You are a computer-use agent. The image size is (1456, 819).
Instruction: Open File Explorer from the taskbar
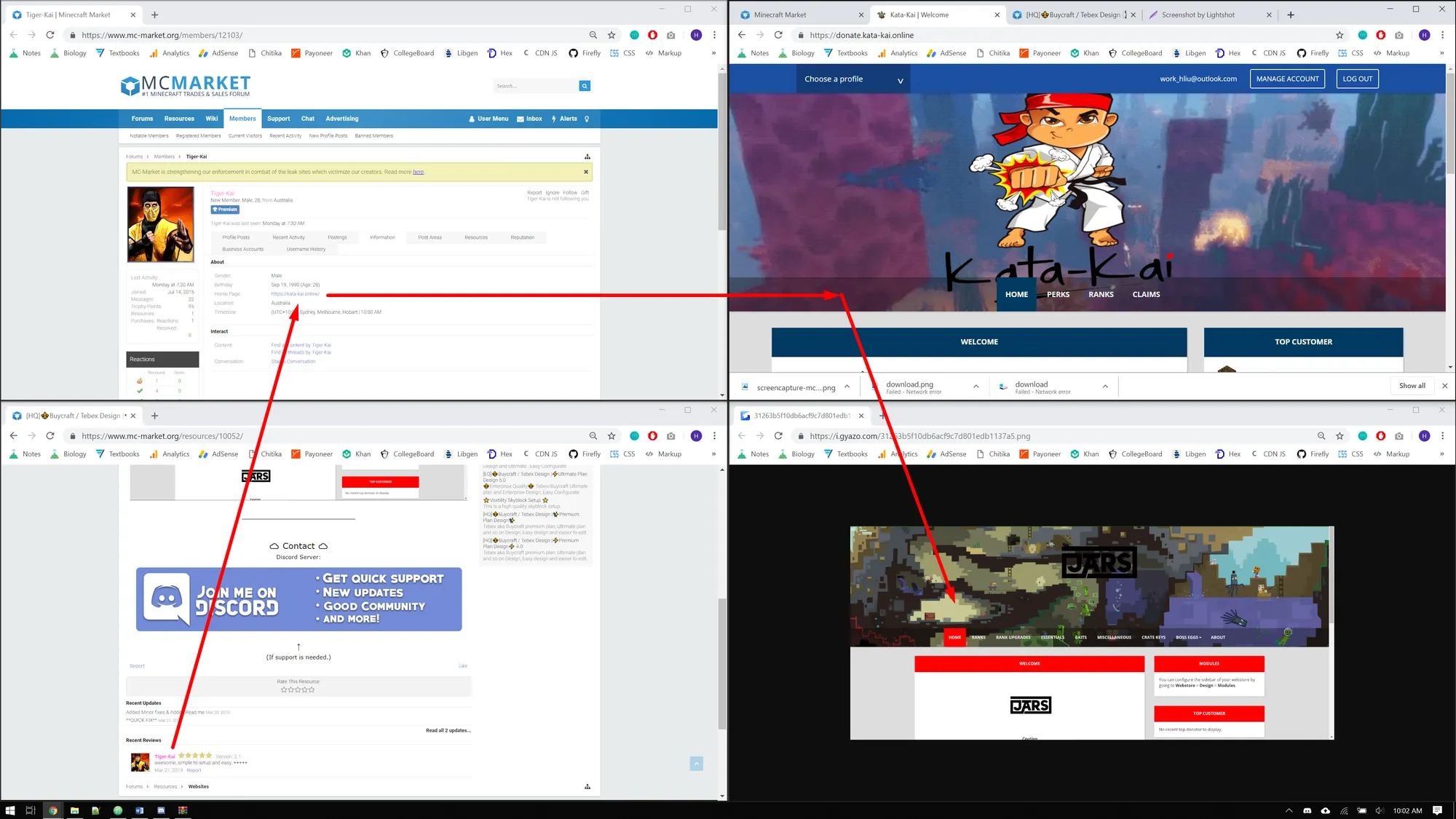point(74,810)
